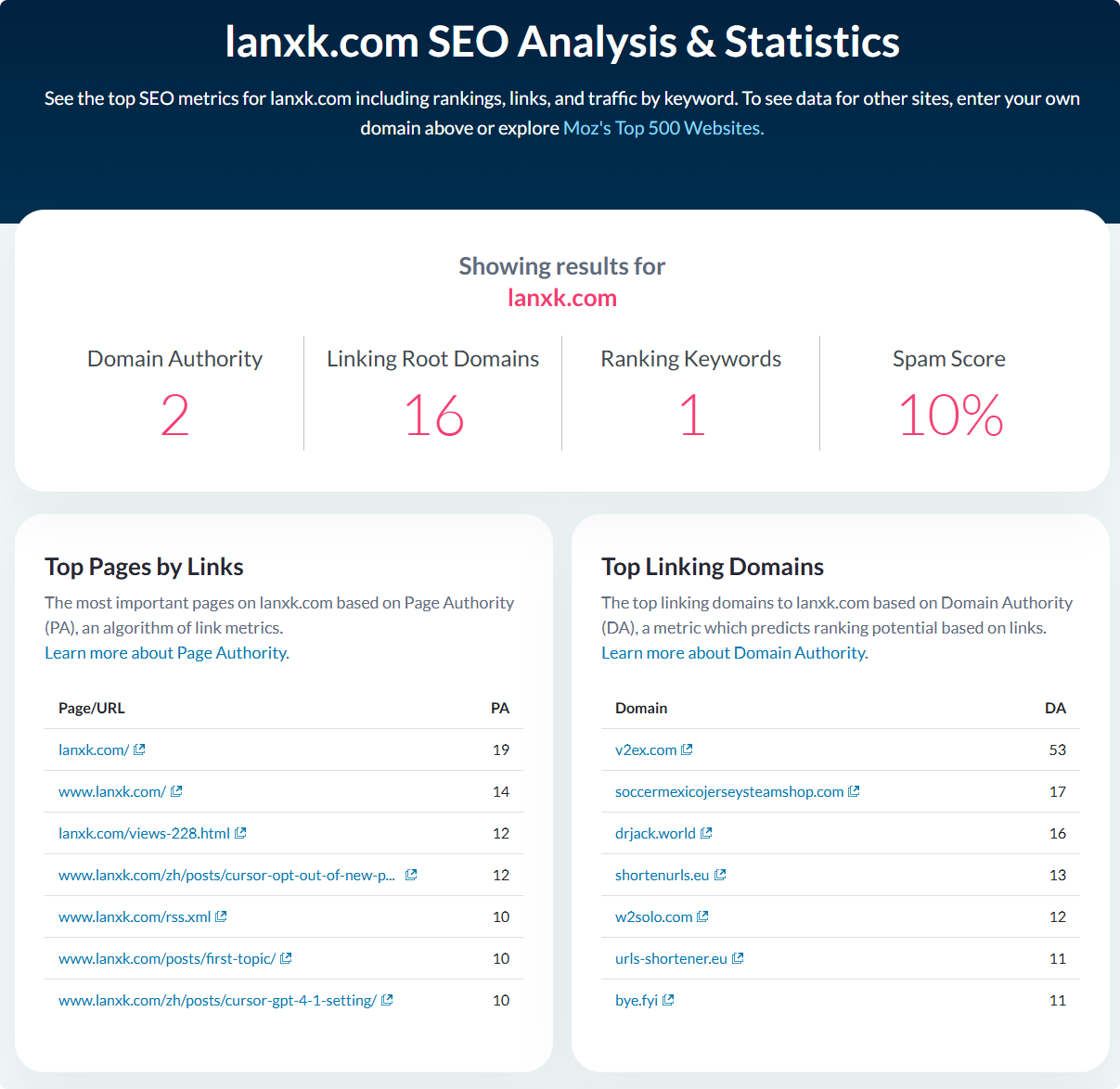Open external link icon beside www.lanxk.com/
The image size is (1120, 1089).
pos(176,791)
